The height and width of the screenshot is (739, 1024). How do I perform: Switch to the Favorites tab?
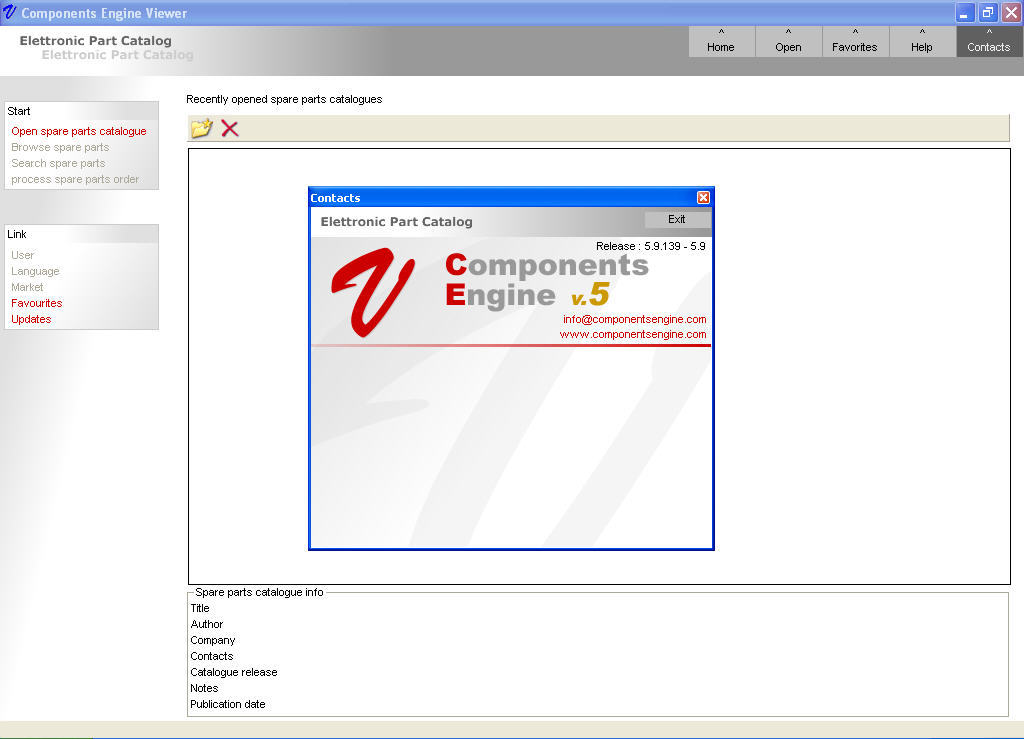(x=855, y=41)
